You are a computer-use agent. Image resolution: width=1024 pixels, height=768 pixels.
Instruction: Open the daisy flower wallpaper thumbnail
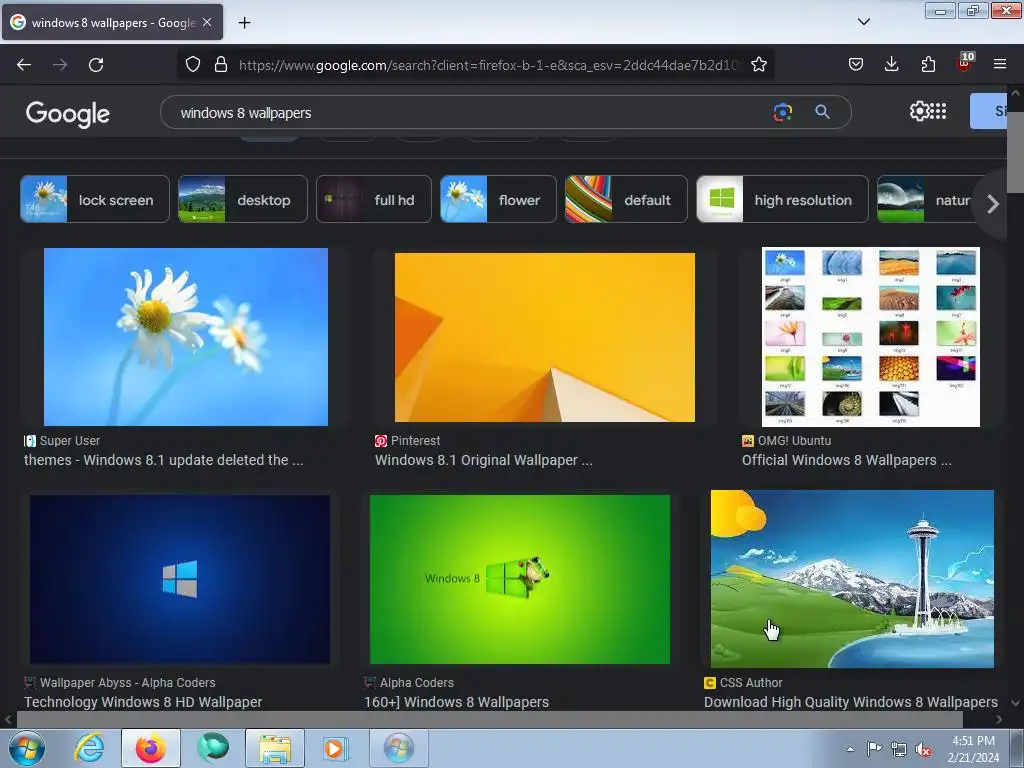[185, 336]
